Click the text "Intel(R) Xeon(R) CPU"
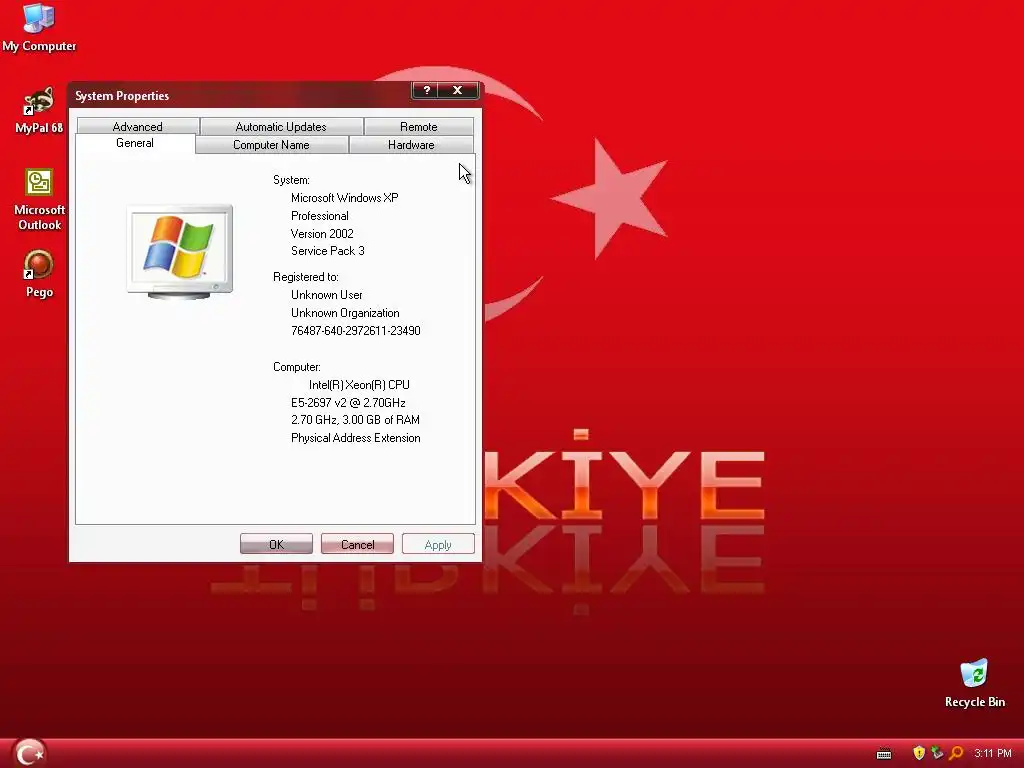1024x768 pixels. pyautogui.click(x=359, y=385)
